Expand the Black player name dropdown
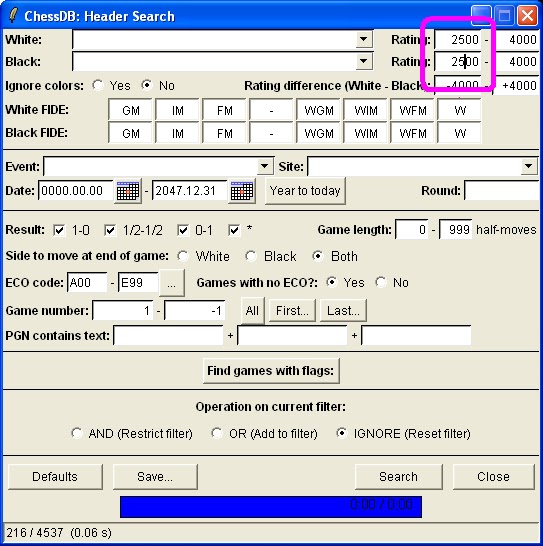 (x=364, y=62)
